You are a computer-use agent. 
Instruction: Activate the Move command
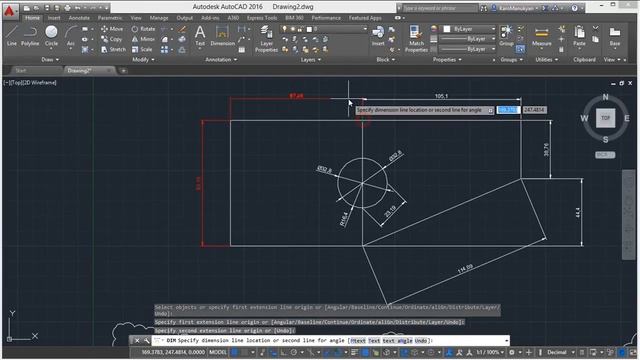tap(112, 29)
